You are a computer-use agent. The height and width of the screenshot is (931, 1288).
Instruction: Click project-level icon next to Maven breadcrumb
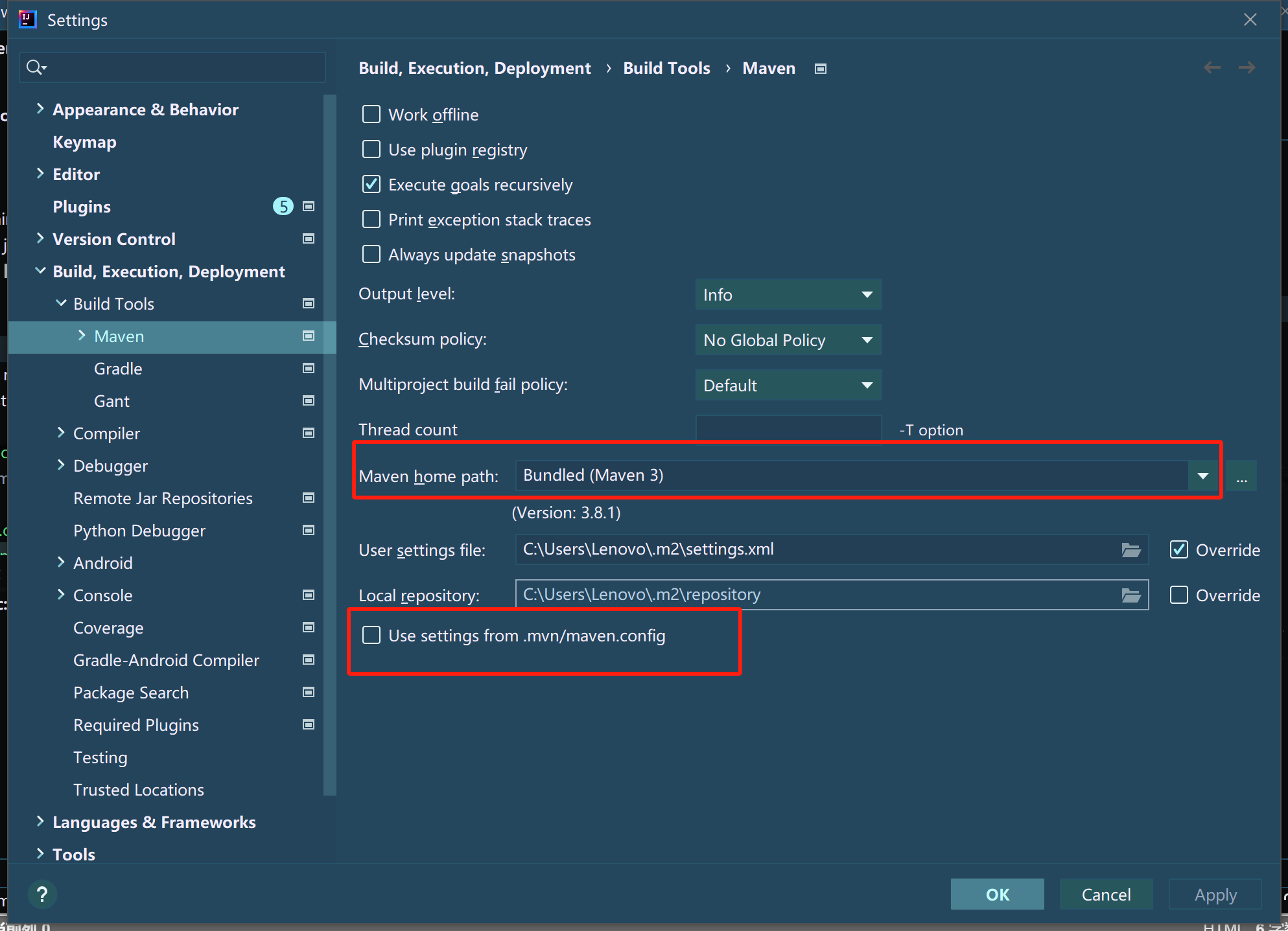821,69
